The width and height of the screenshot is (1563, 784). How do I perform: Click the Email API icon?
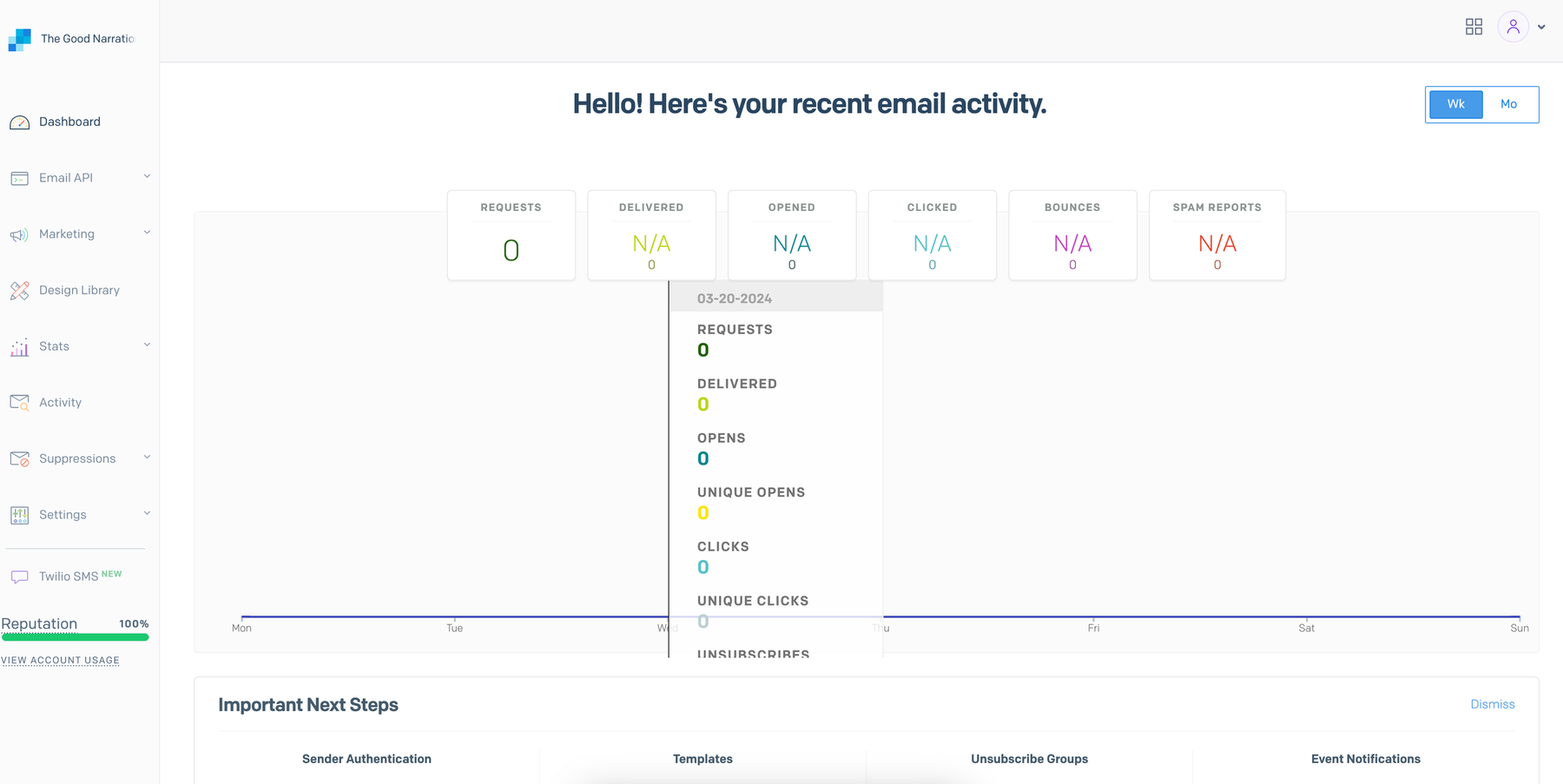[20, 177]
